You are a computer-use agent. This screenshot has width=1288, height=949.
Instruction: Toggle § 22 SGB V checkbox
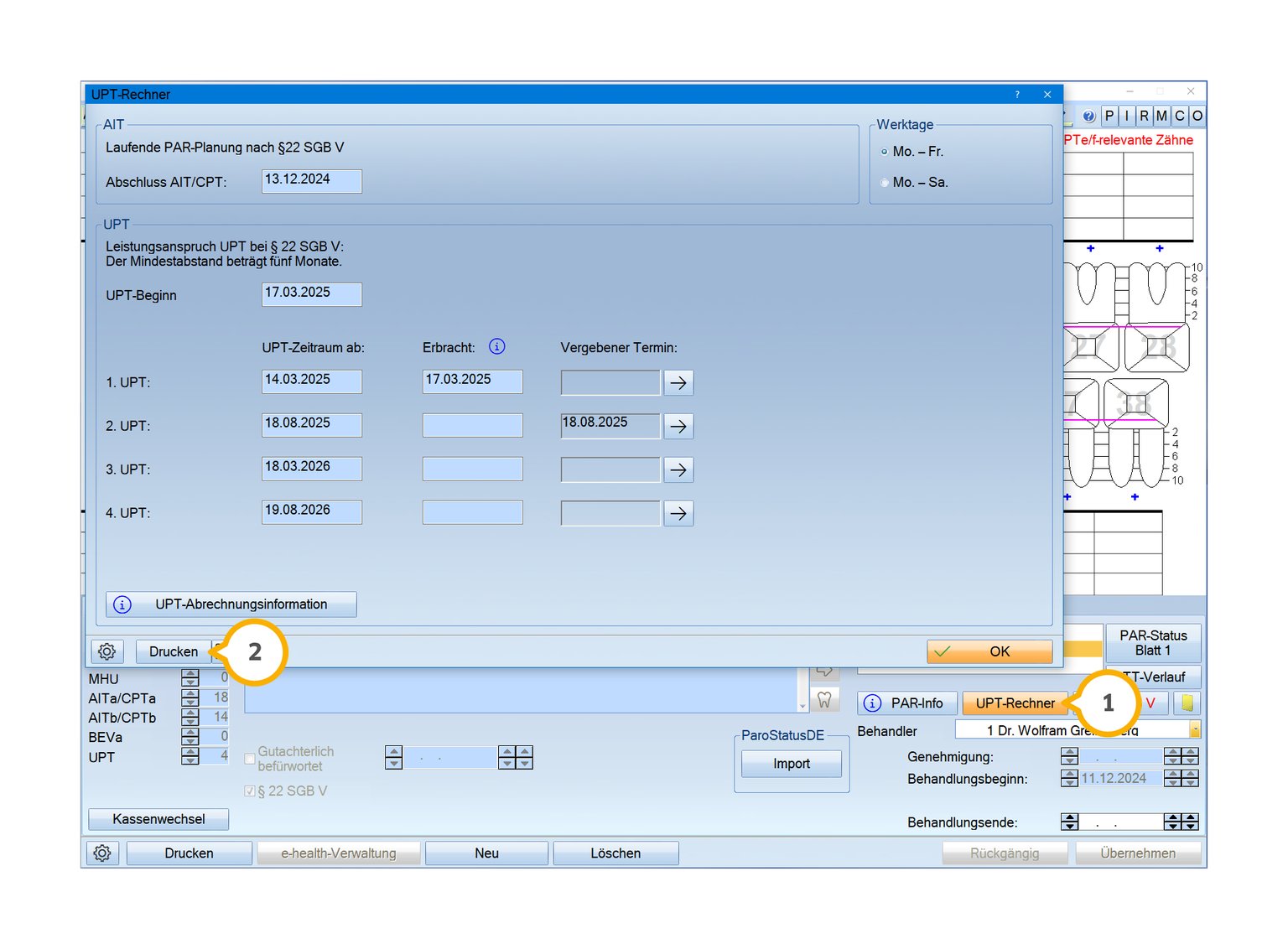point(250,791)
